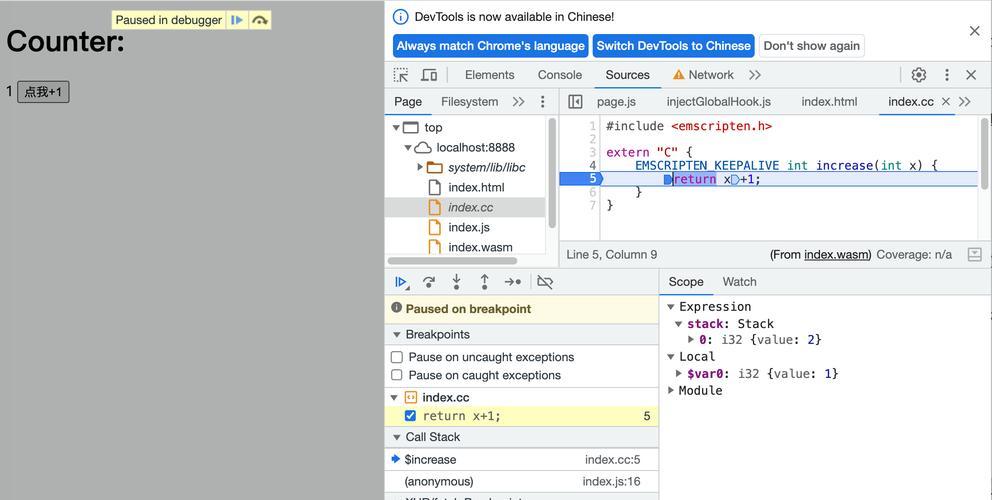The image size is (992, 500).
Task: Step out of current function
Action: tap(484, 282)
